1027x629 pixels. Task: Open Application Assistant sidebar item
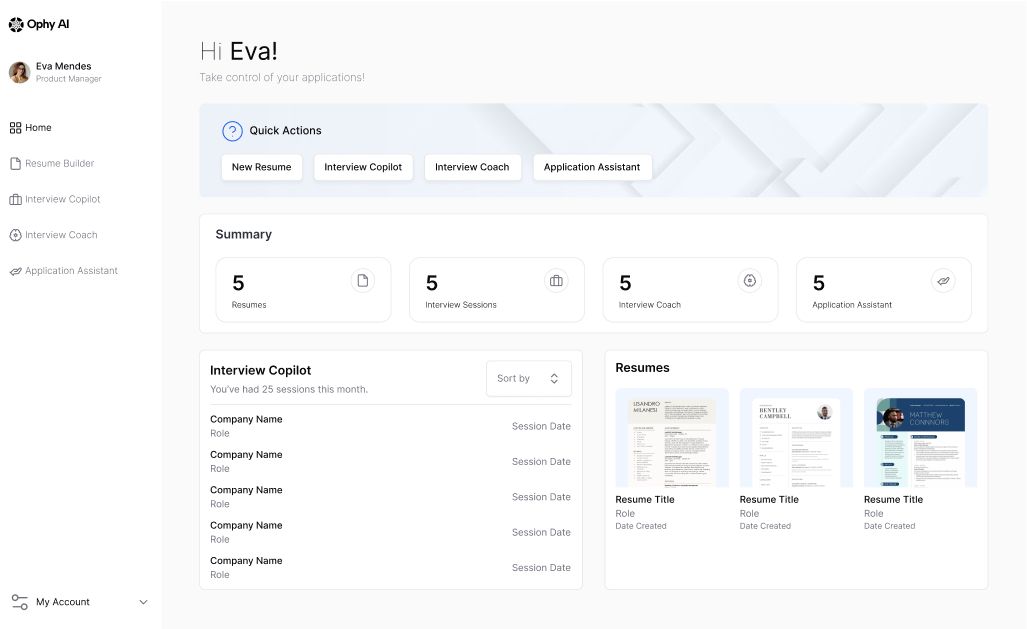pyautogui.click(x=71, y=271)
